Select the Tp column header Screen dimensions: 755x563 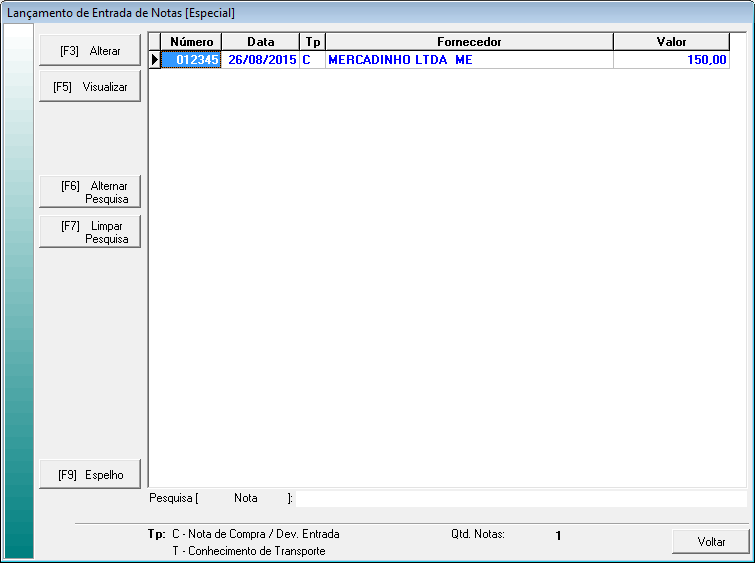[x=312, y=42]
